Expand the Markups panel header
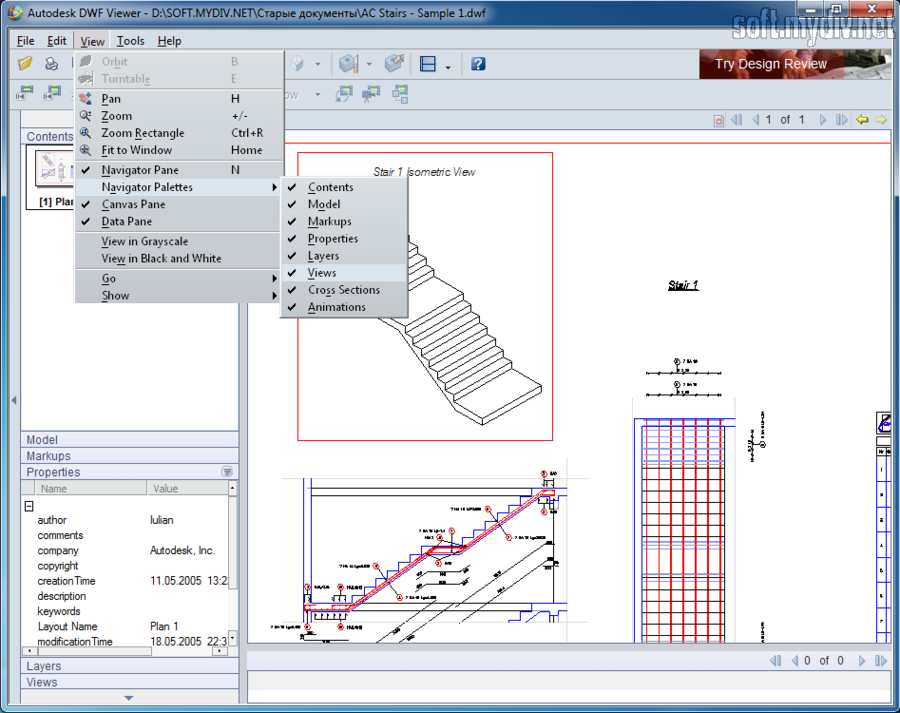This screenshot has height=713, width=900. click(x=130, y=456)
